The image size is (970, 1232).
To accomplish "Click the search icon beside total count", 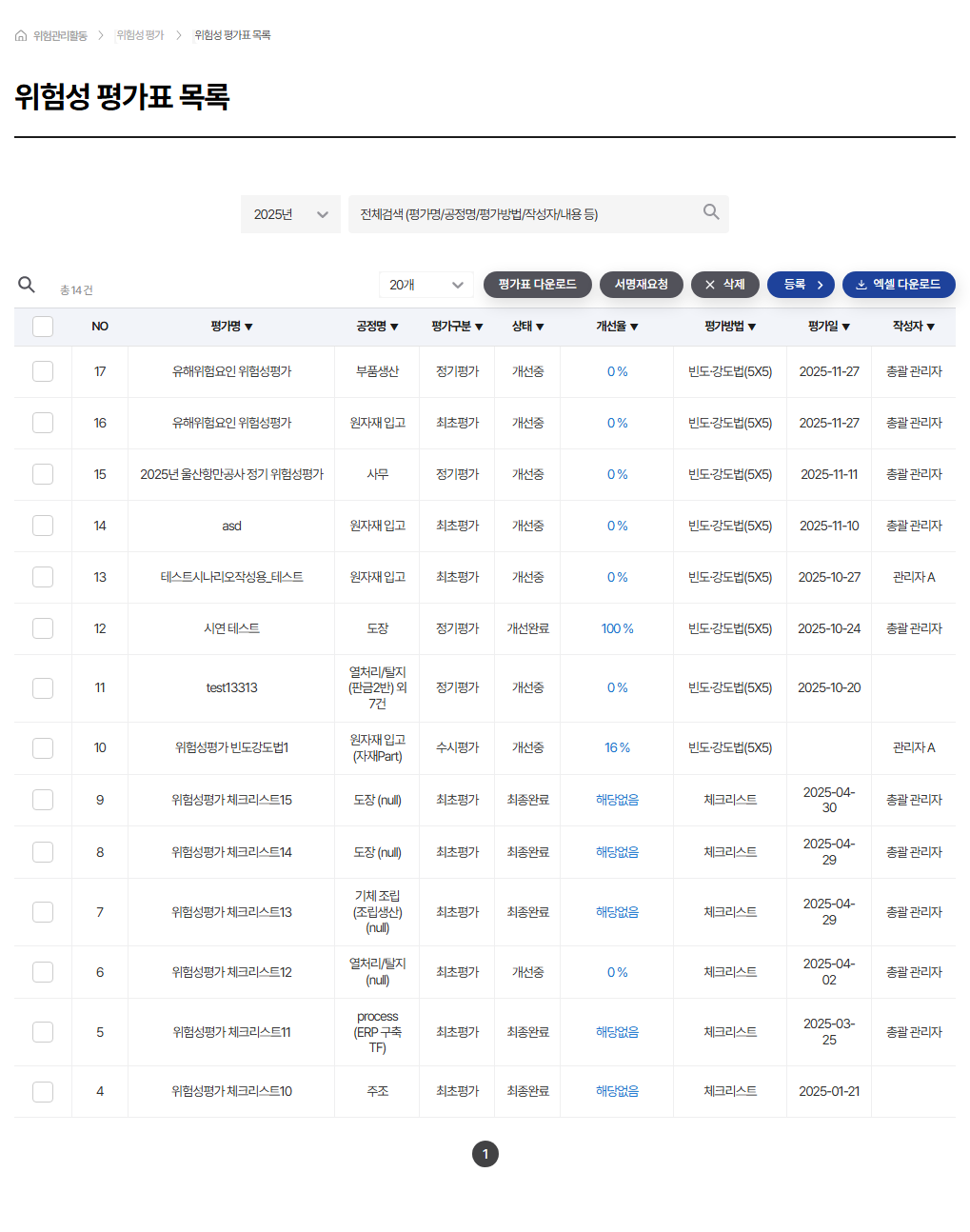I will (x=27, y=285).
